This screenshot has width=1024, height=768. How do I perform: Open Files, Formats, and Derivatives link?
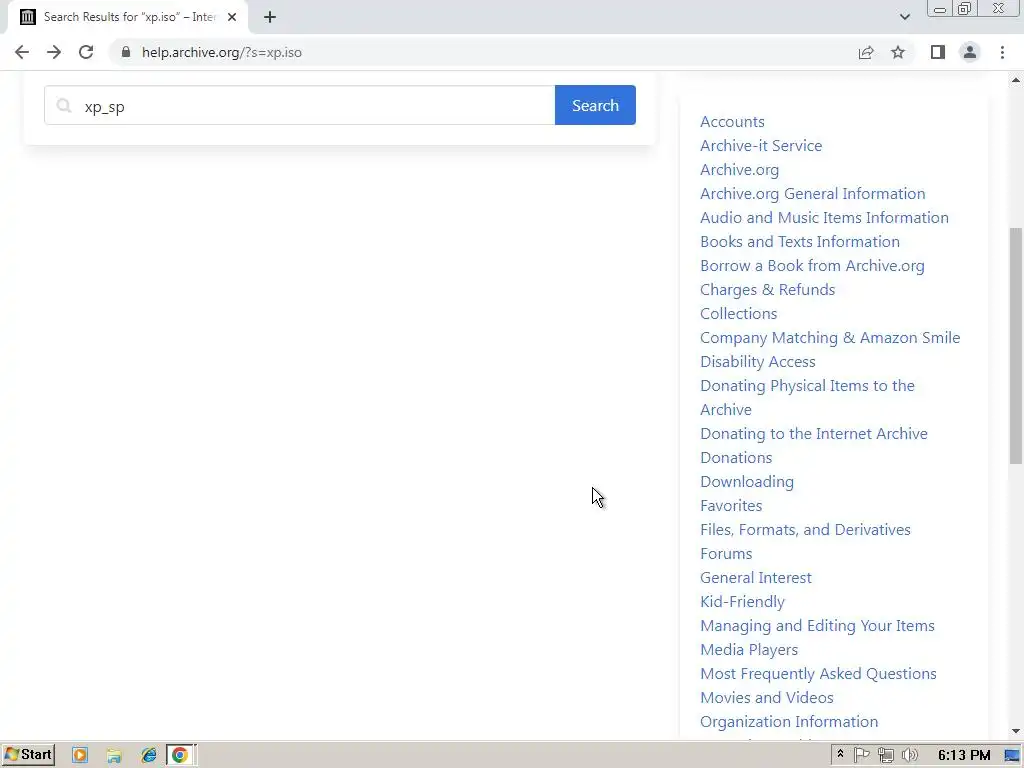[805, 530]
